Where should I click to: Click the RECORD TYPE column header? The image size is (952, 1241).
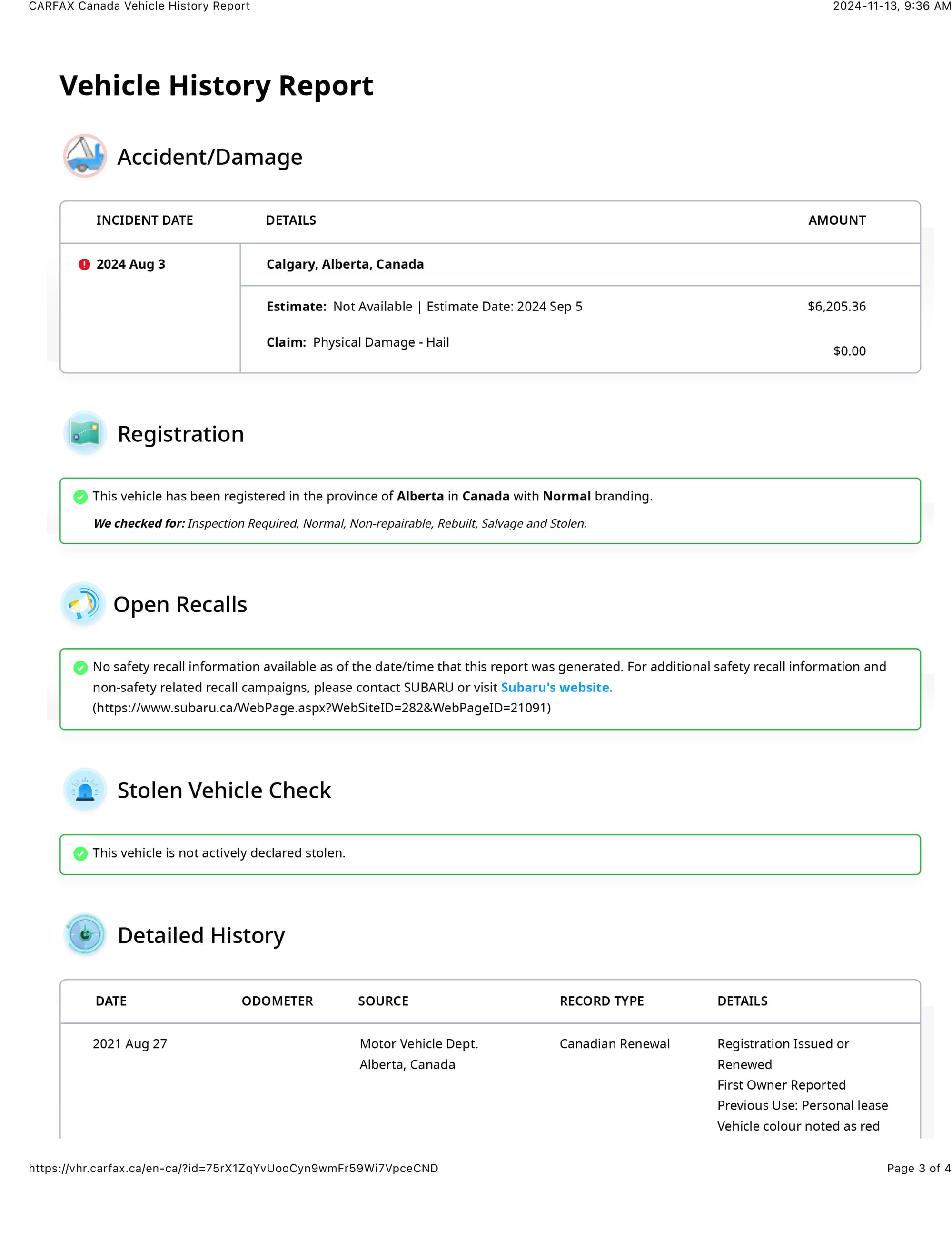pyautogui.click(x=601, y=1001)
